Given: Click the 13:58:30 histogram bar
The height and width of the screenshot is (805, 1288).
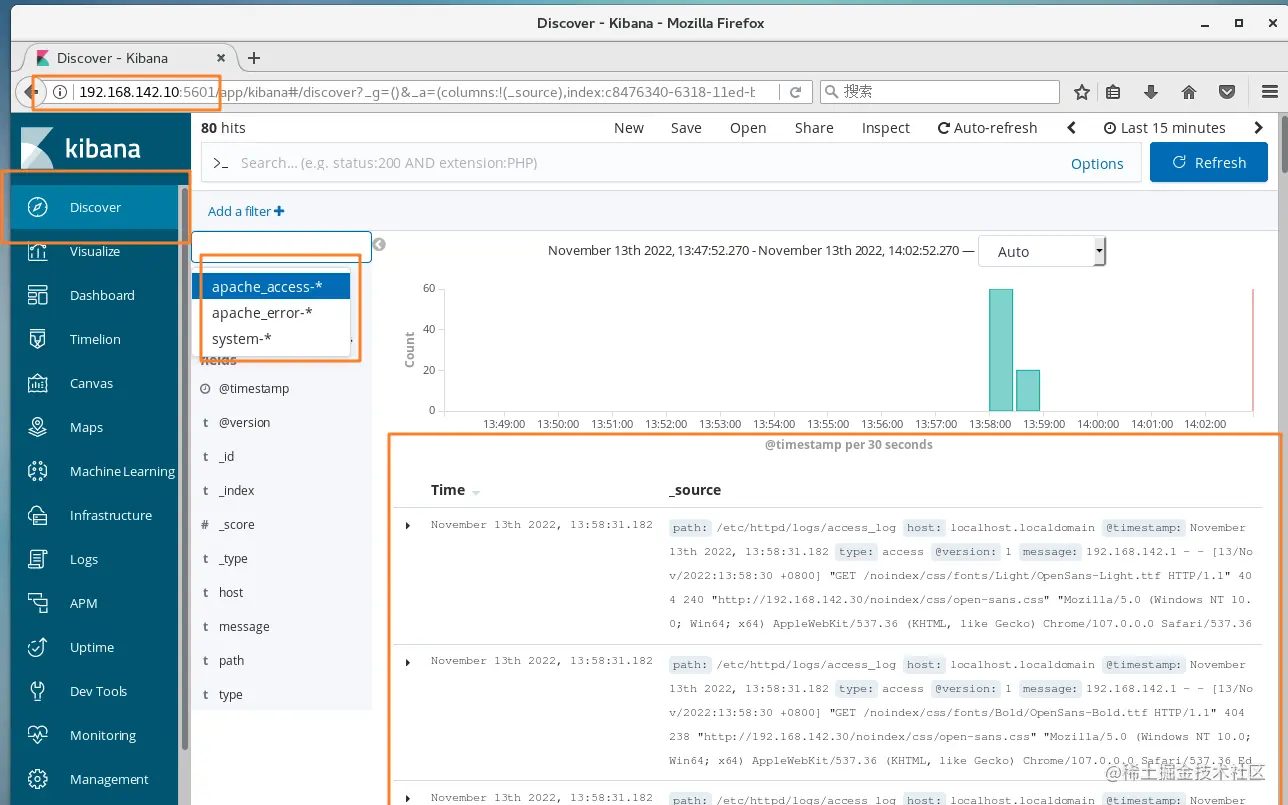Looking at the screenshot, I should tap(1028, 390).
